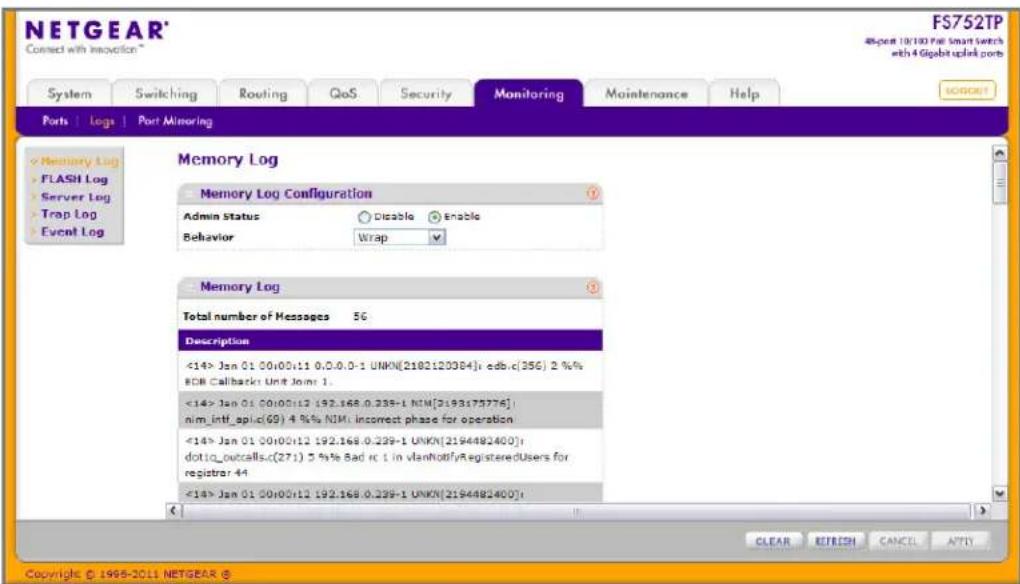The height and width of the screenshot is (584, 1020).
Task: Click the vertical scrollbar up arrow
Action: [999, 153]
